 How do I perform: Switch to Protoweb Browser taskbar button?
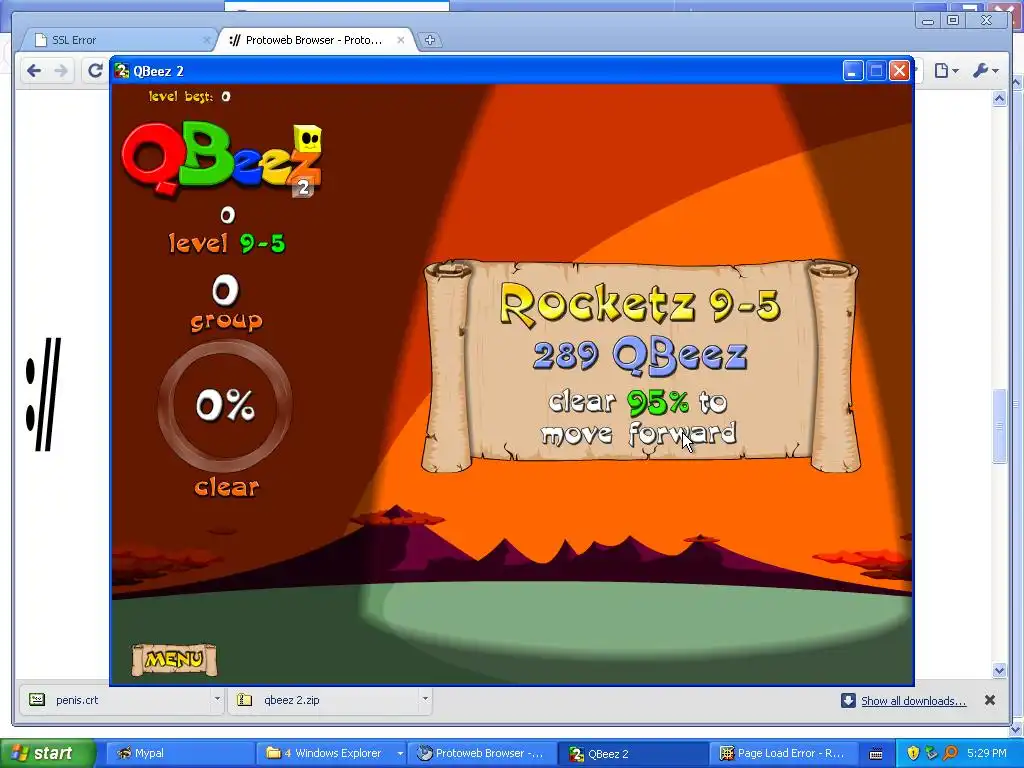tap(483, 753)
